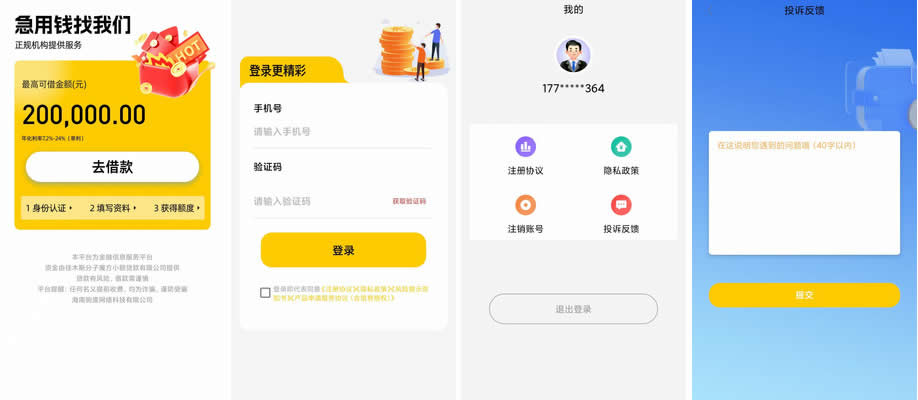This screenshot has width=918, height=400.
Task: Click the 退出登录 button
Action: click(573, 309)
